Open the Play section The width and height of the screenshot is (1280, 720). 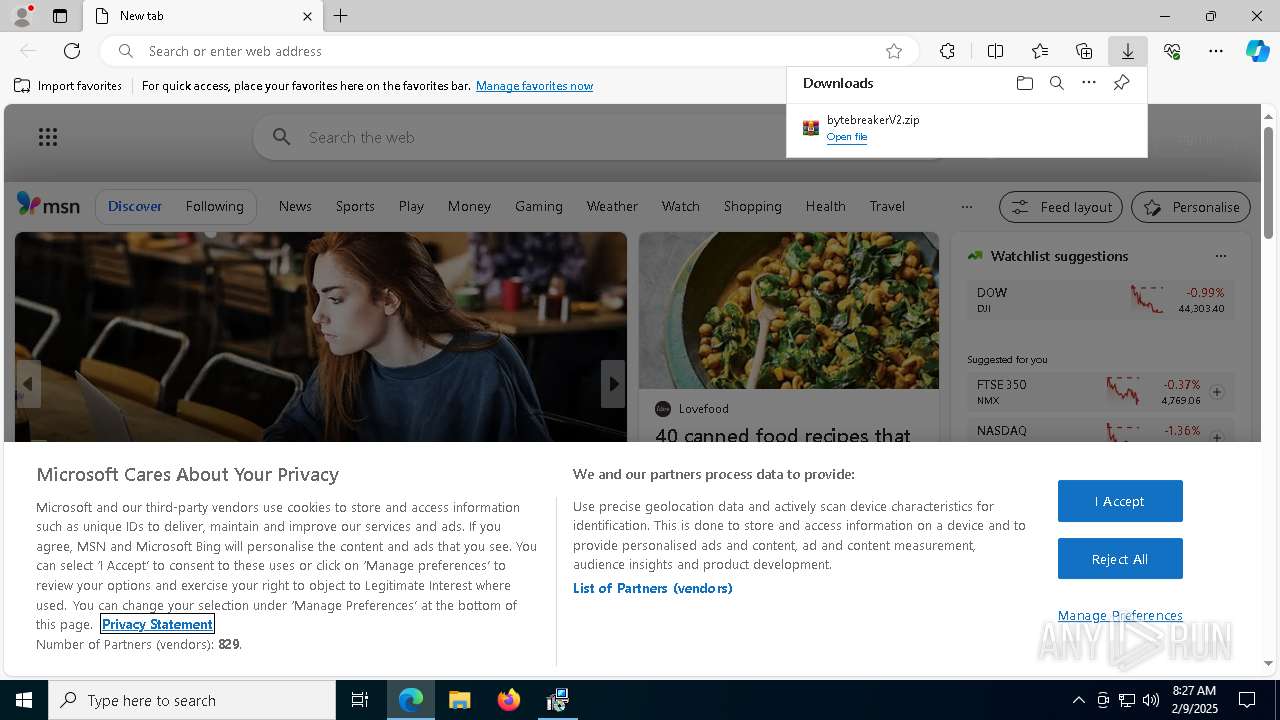[411, 206]
